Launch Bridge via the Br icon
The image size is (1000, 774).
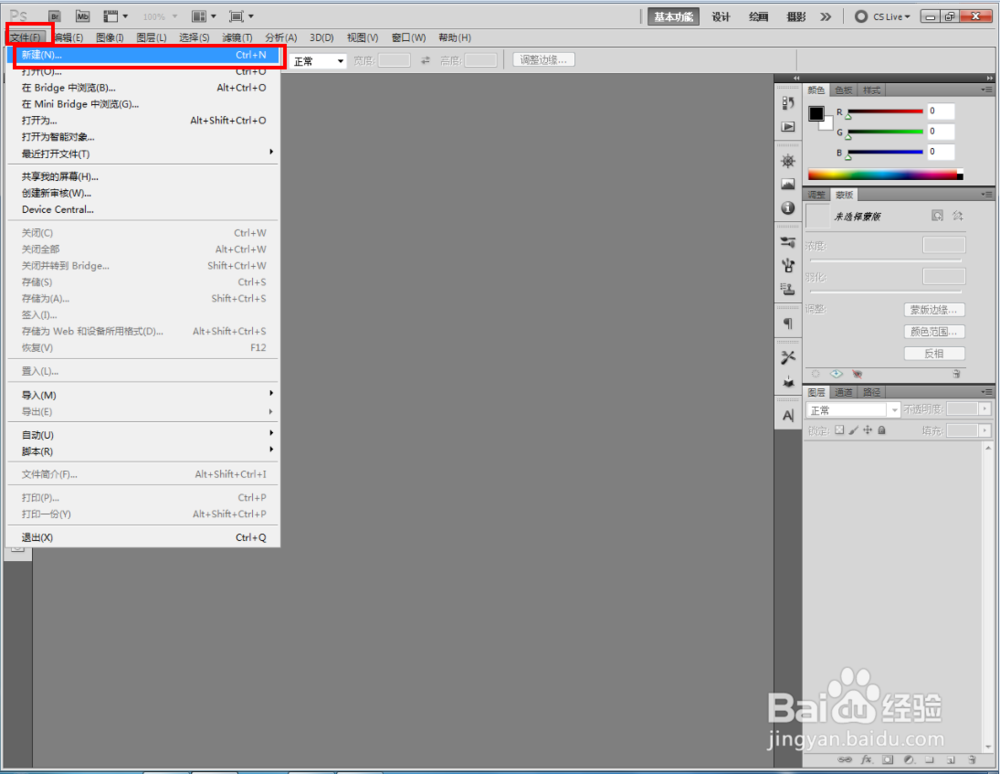pyautogui.click(x=55, y=16)
